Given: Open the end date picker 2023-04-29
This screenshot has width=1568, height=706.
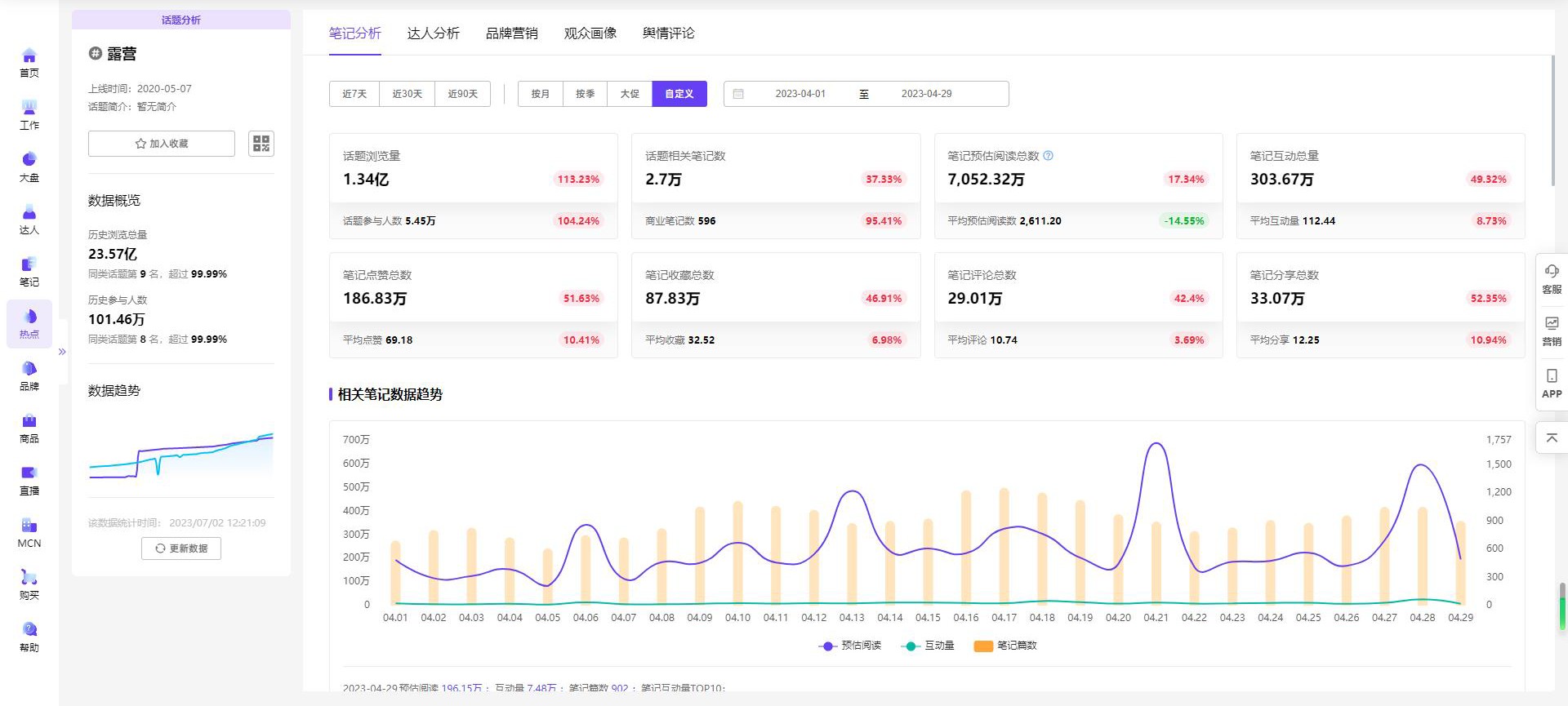Looking at the screenshot, I should [926, 94].
